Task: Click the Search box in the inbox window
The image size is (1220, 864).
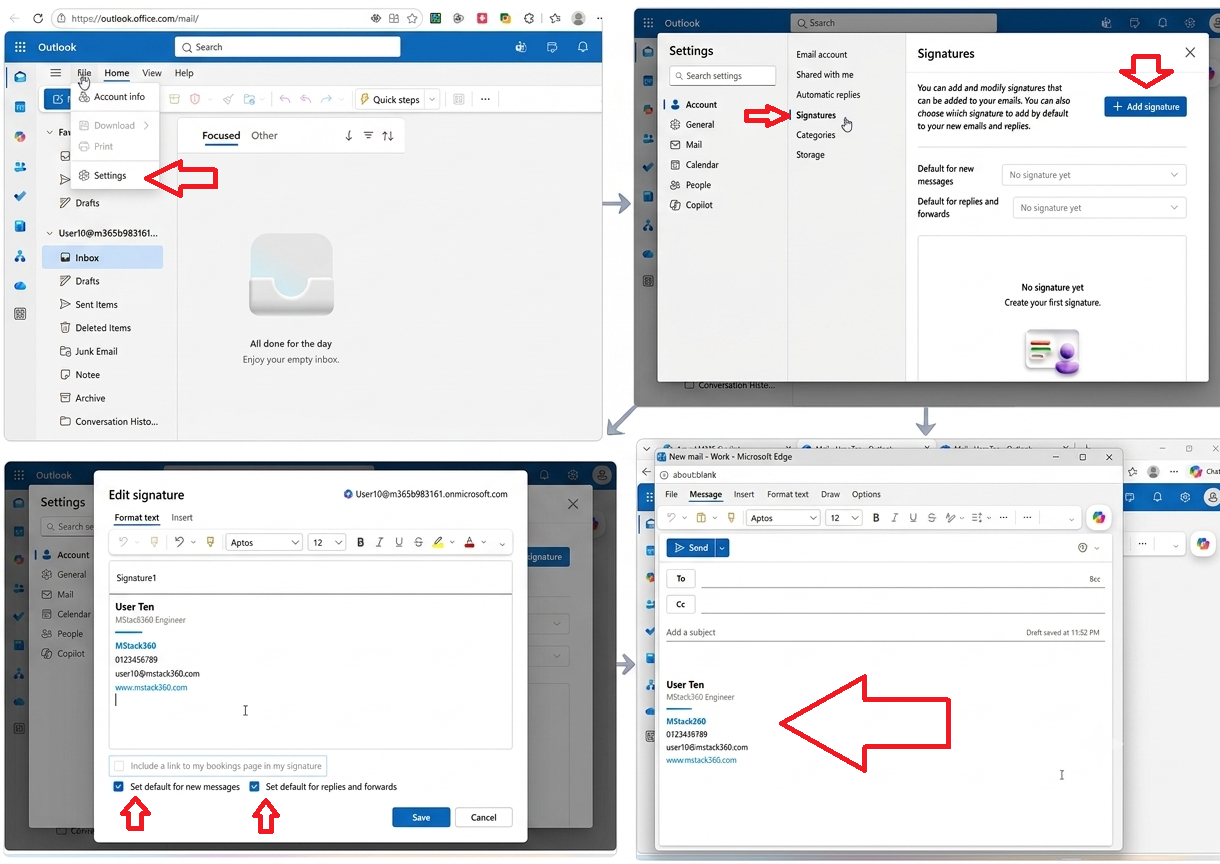Action: 287,47
